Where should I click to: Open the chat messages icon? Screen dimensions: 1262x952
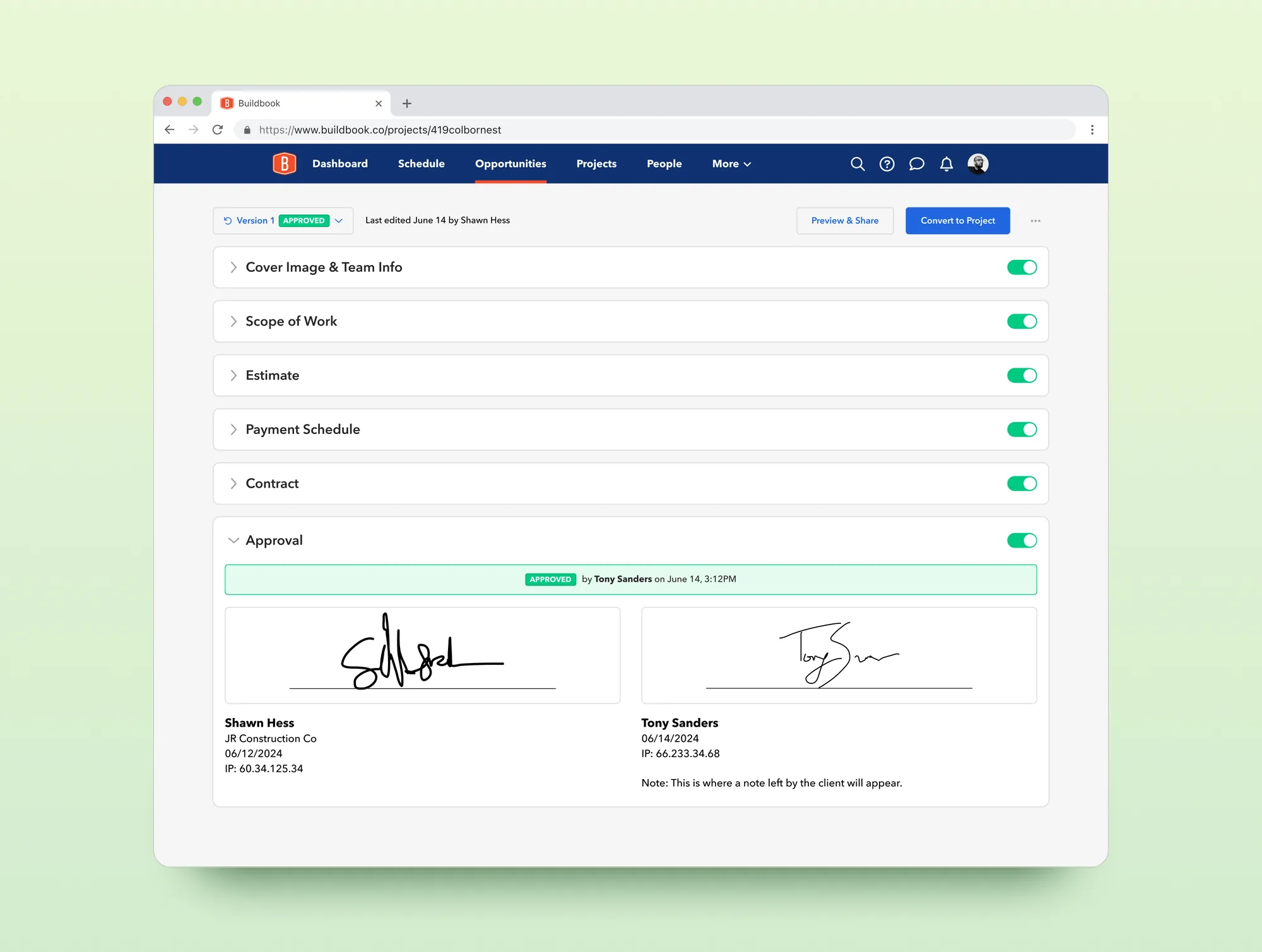(916, 164)
